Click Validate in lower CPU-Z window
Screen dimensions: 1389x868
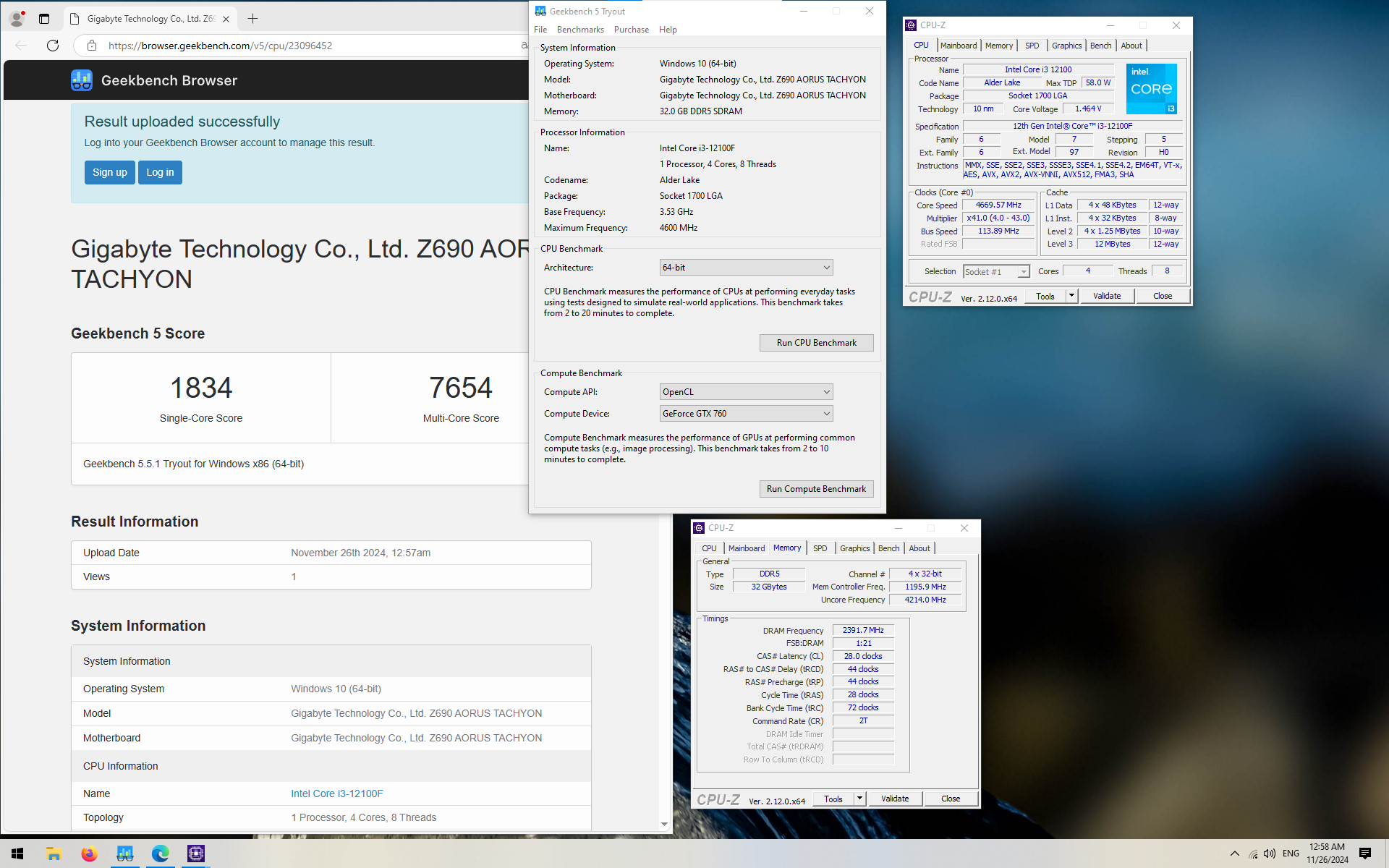tap(895, 799)
